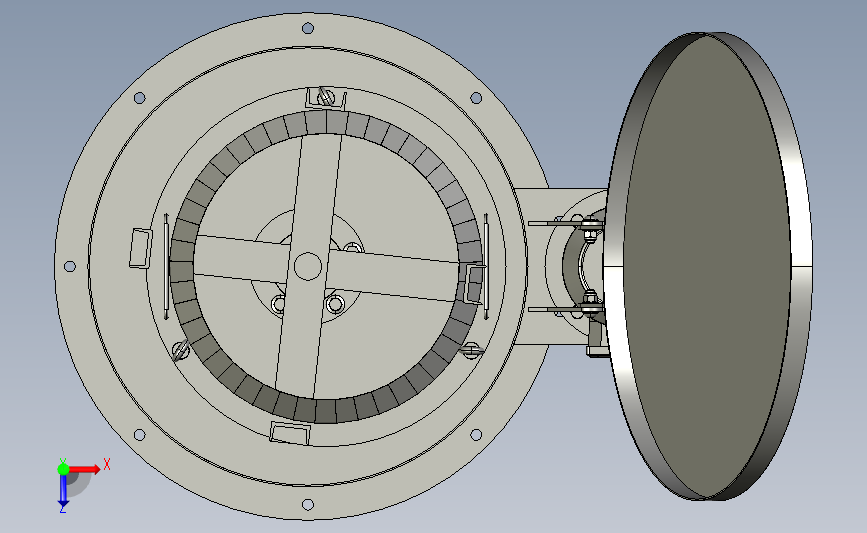Pick the topmost bolt hole on outer flange
The height and width of the screenshot is (533, 867).
coord(308,28)
